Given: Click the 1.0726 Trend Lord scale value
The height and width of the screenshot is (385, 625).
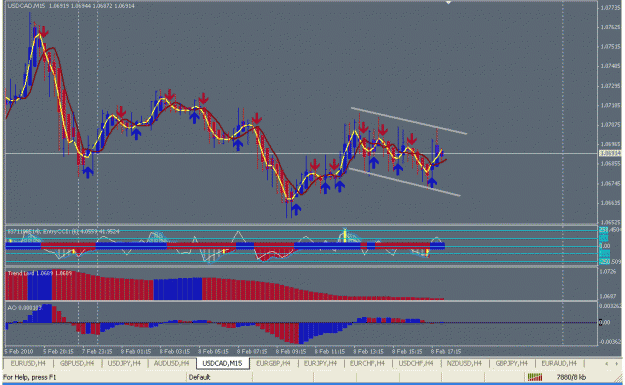Looking at the screenshot, I should point(608,272).
